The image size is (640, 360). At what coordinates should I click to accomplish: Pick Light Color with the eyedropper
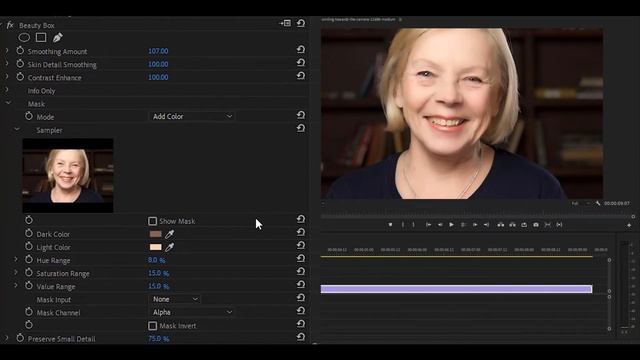(x=169, y=247)
